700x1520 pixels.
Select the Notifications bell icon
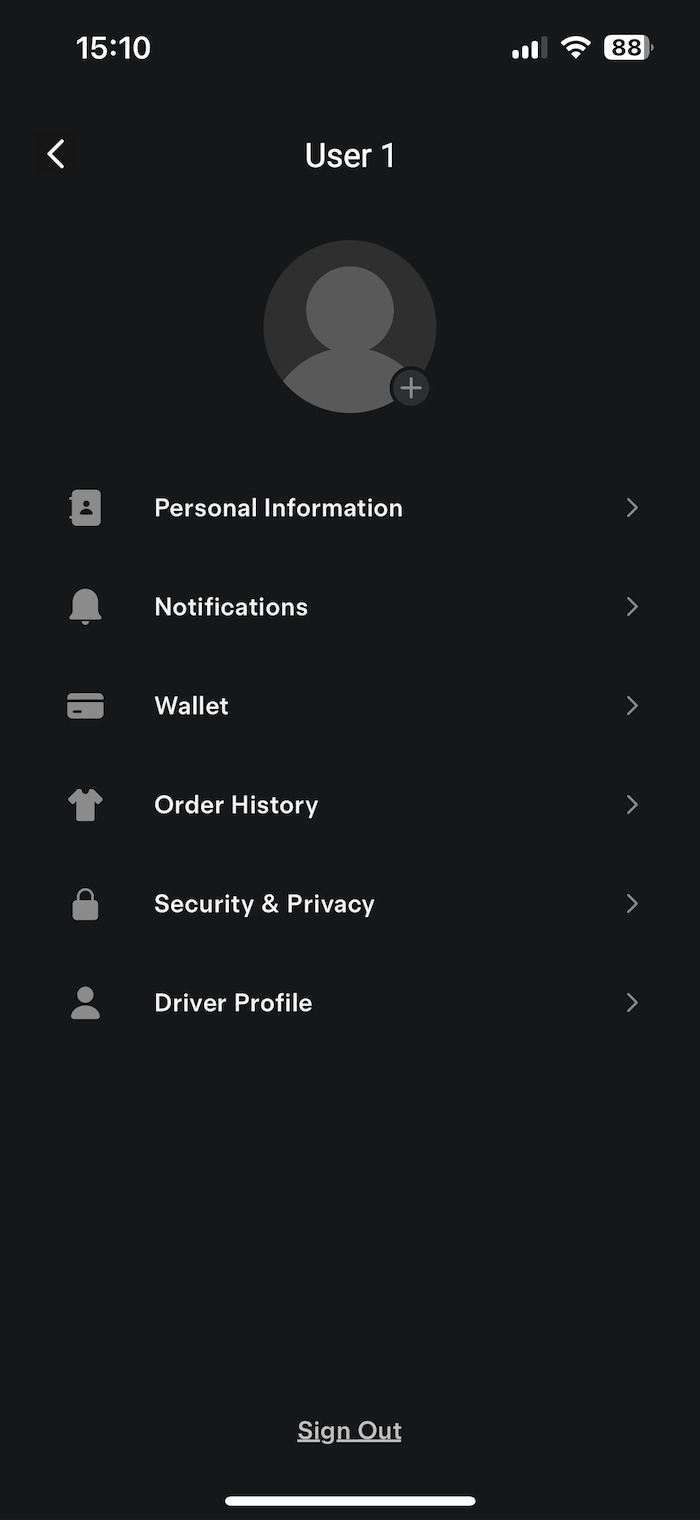[85, 606]
